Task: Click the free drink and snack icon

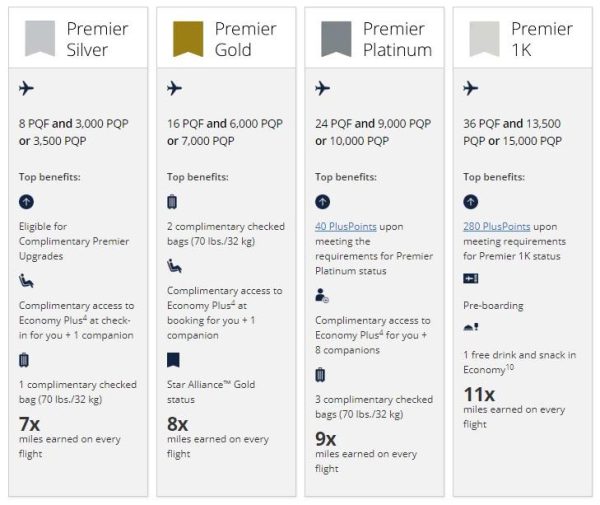Action: pos(471,326)
